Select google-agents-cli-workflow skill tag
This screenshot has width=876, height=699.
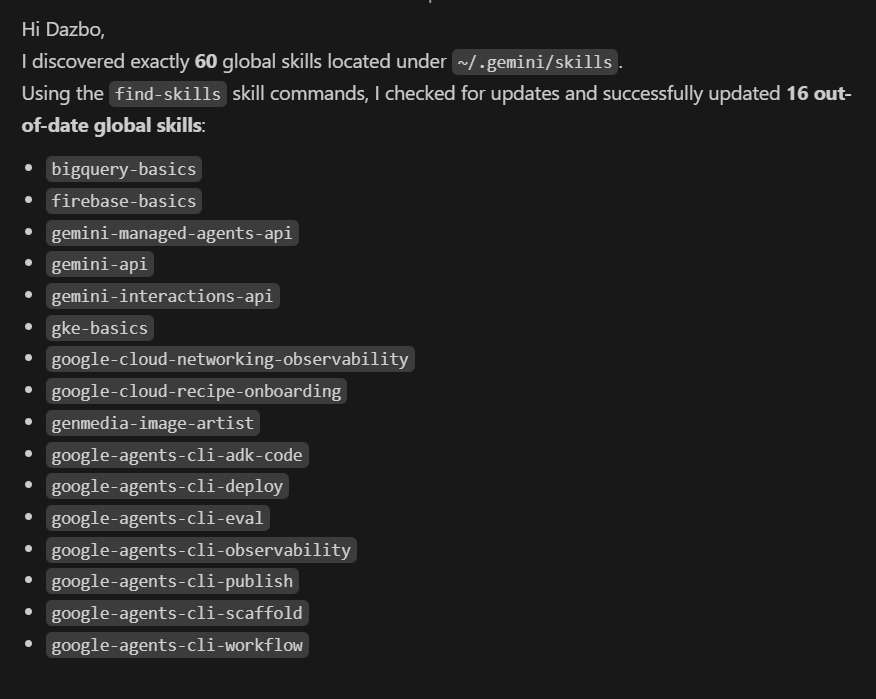click(177, 645)
